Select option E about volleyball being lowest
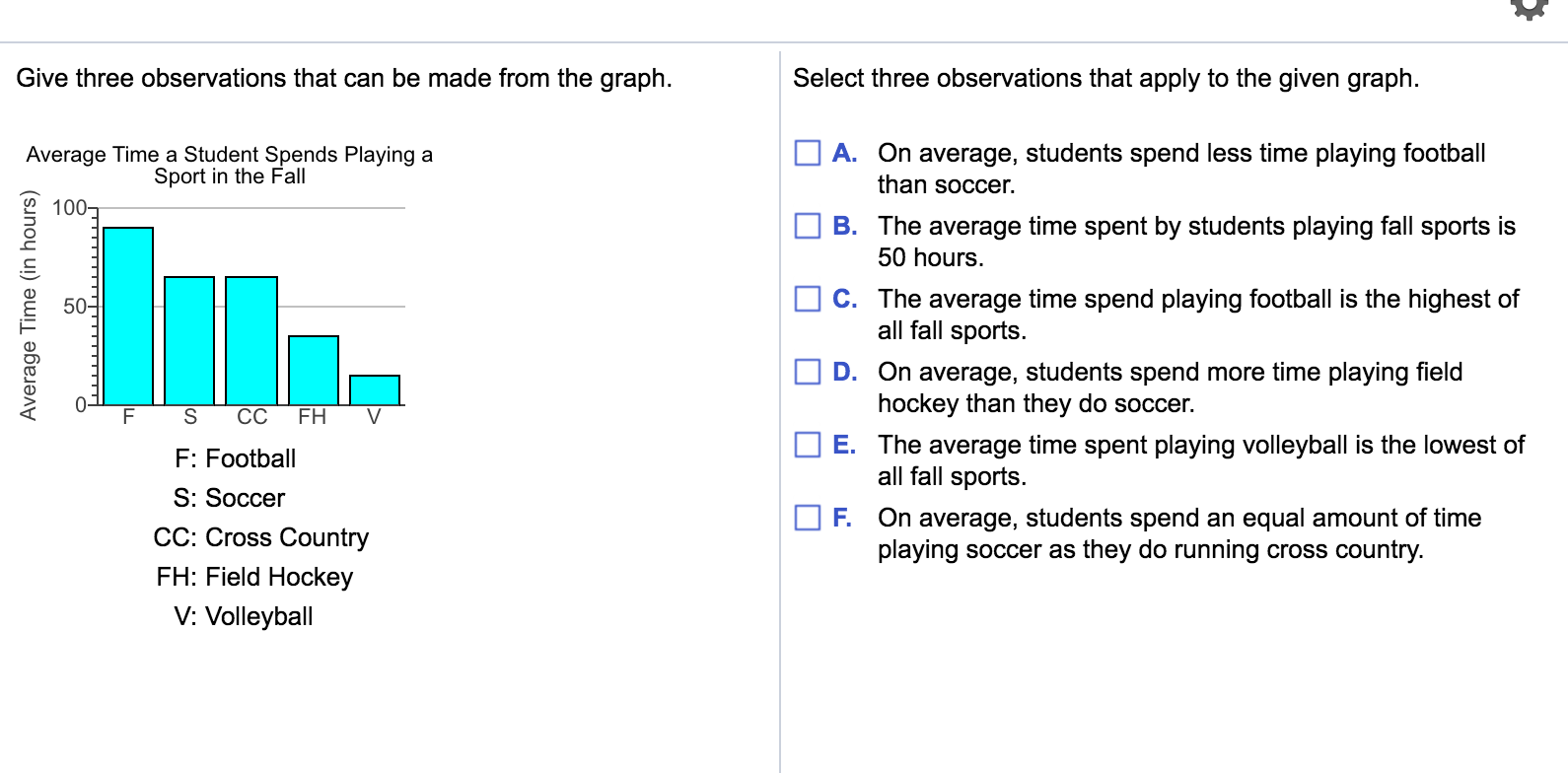The image size is (1568, 773). pyautogui.click(x=806, y=444)
